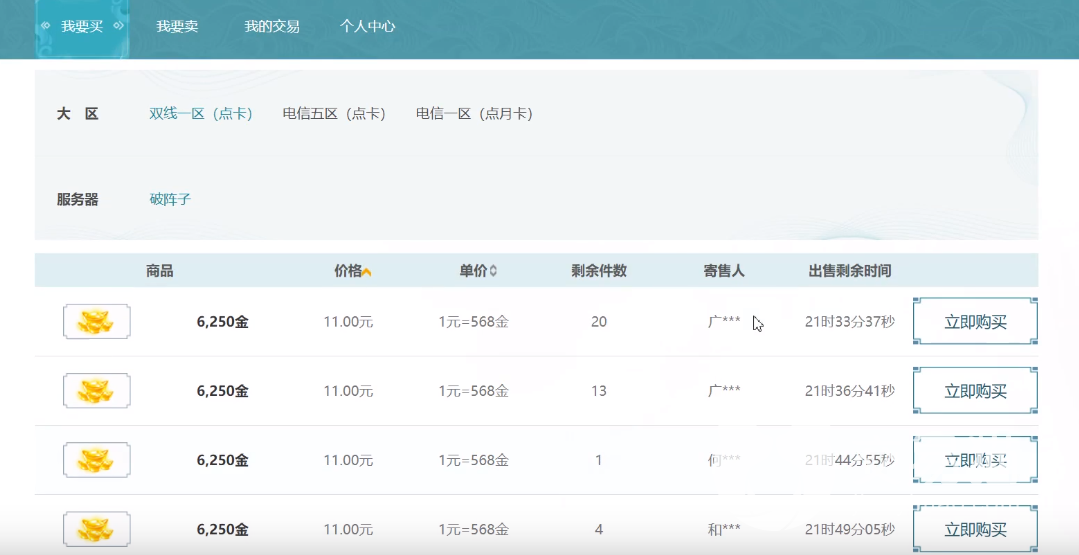Click 剩余件数 column header
Viewport: 1079px width, 555px height.
pyautogui.click(x=599, y=271)
